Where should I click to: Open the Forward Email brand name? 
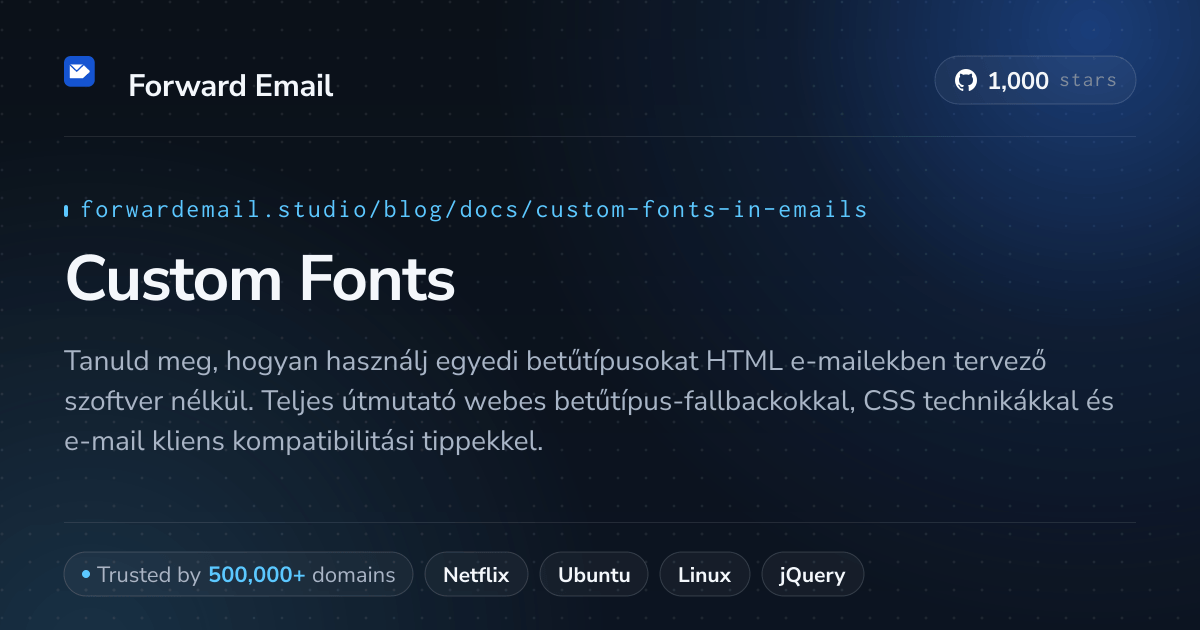pos(231,86)
